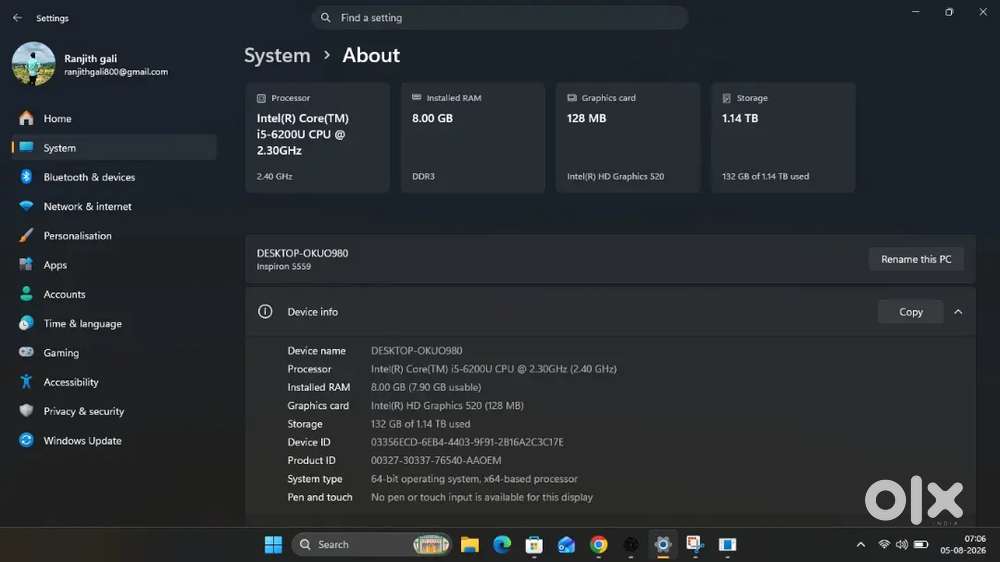Select the 8.00 GB (7.90 GB usable) value
Image resolution: width=1000 pixels, height=562 pixels.
[x=426, y=387]
